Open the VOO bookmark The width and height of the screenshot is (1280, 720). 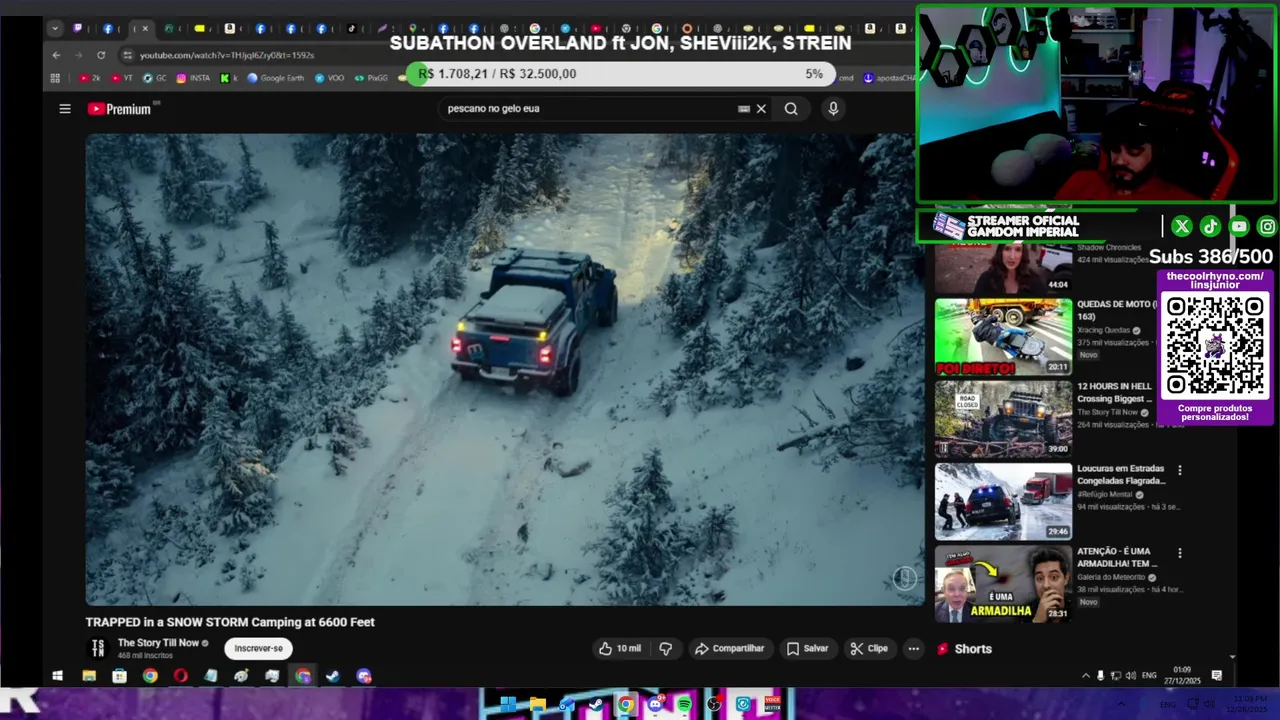click(x=329, y=78)
